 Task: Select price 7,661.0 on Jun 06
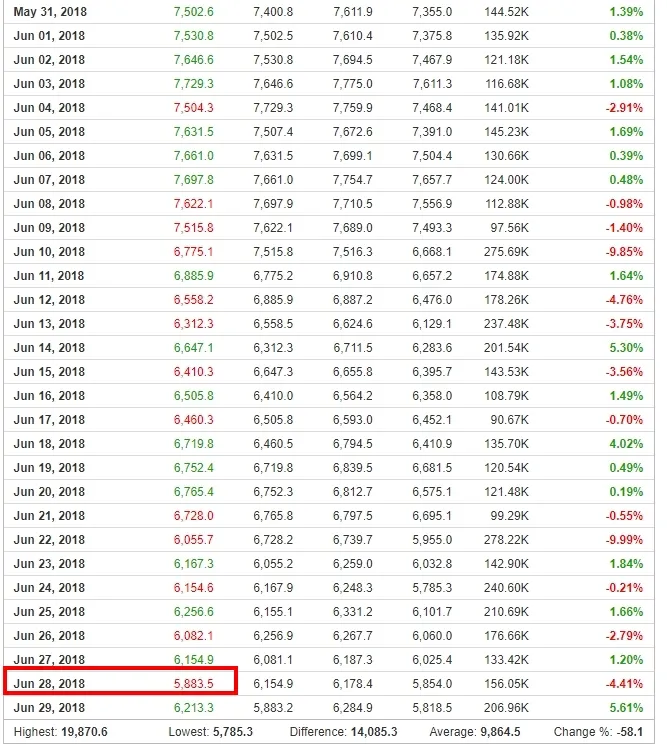(194, 156)
